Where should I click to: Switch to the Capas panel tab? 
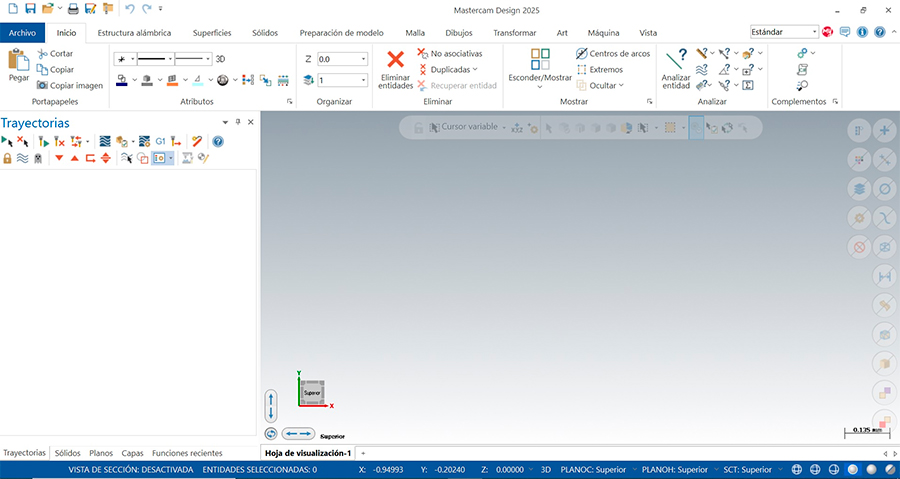click(x=132, y=453)
